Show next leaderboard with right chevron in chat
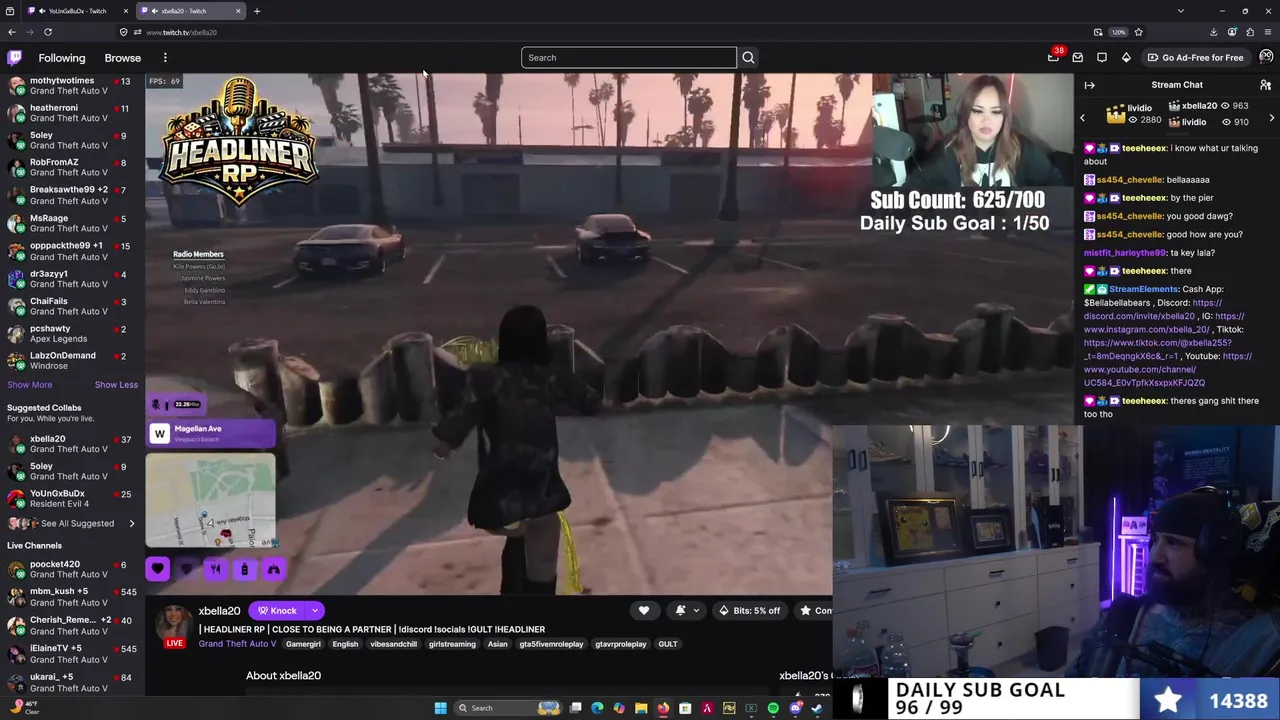The width and height of the screenshot is (1280, 720). (1271, 118)
